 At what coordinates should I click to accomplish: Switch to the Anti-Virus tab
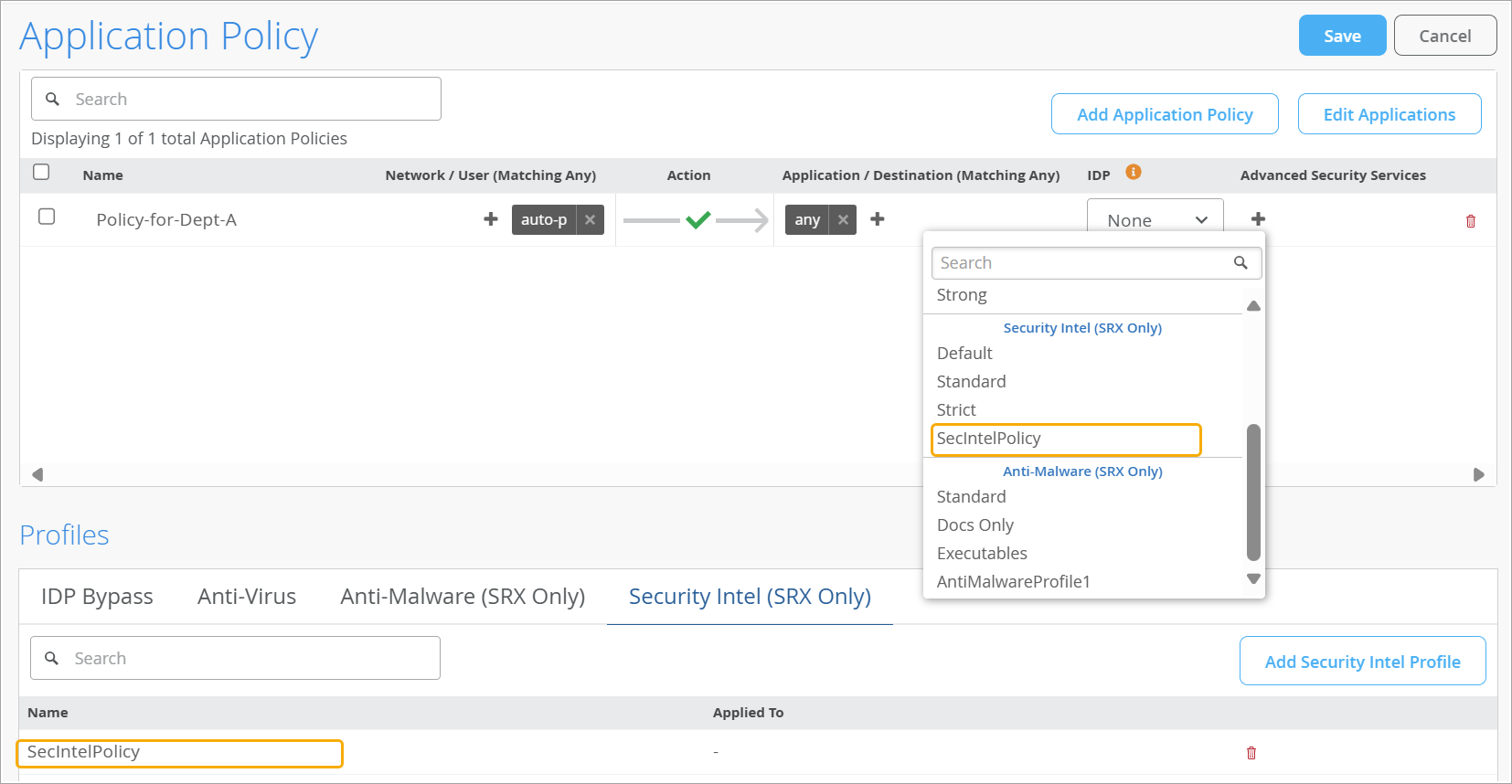pos(247,597)
